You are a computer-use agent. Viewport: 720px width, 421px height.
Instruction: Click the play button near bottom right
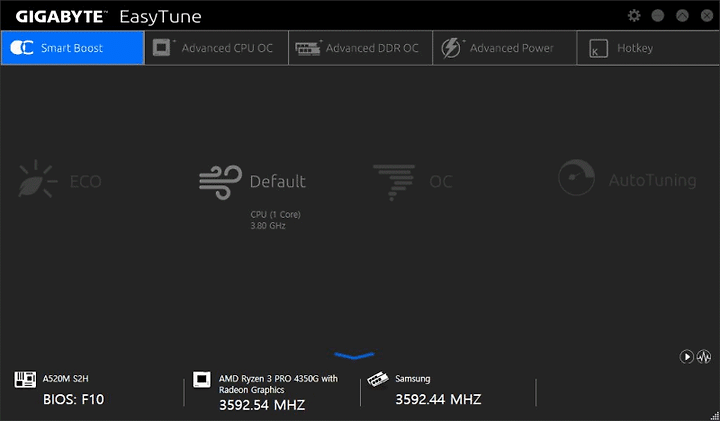[686, 357]
